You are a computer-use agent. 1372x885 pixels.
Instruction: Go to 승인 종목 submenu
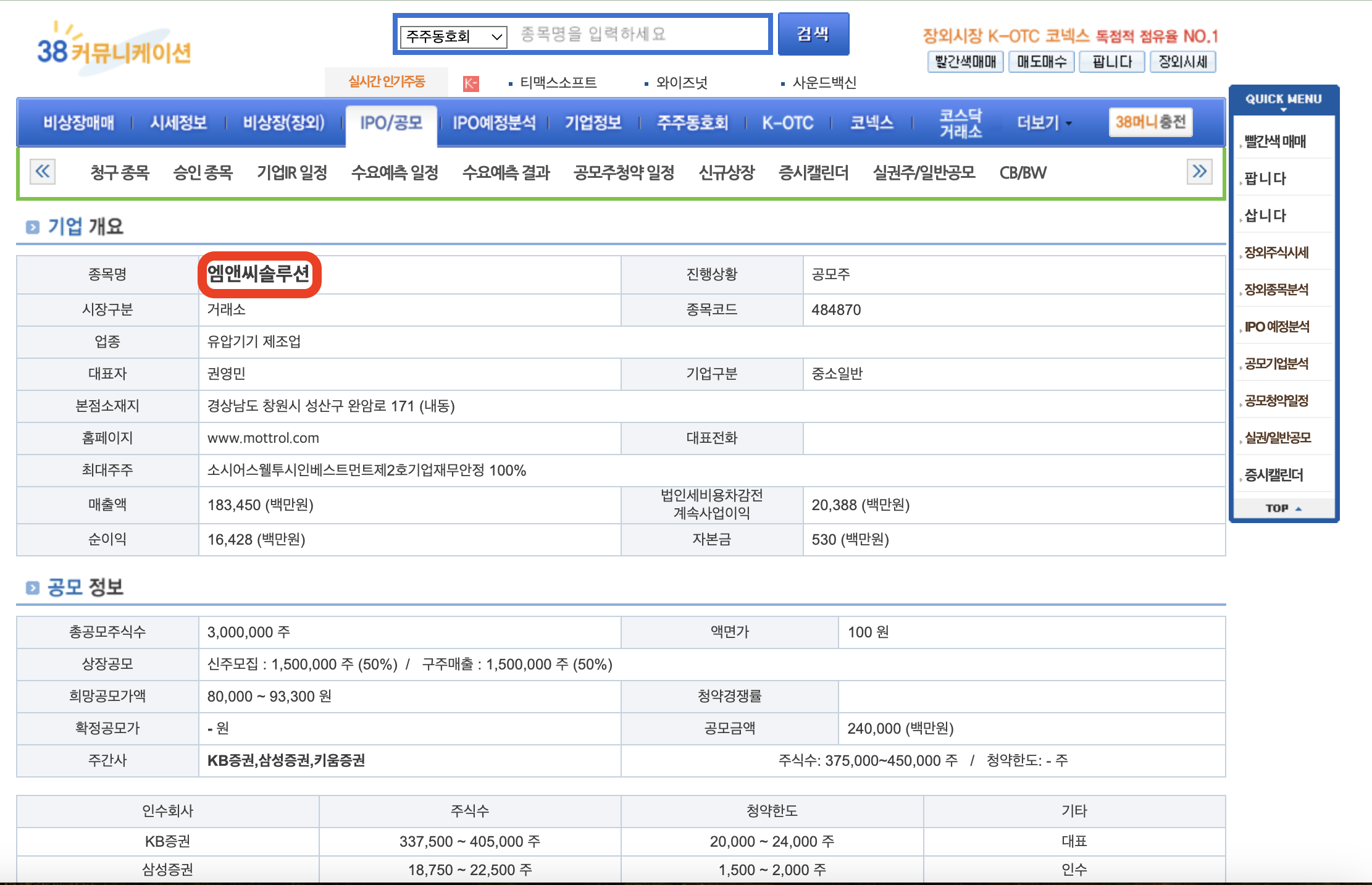coord(203,172)
